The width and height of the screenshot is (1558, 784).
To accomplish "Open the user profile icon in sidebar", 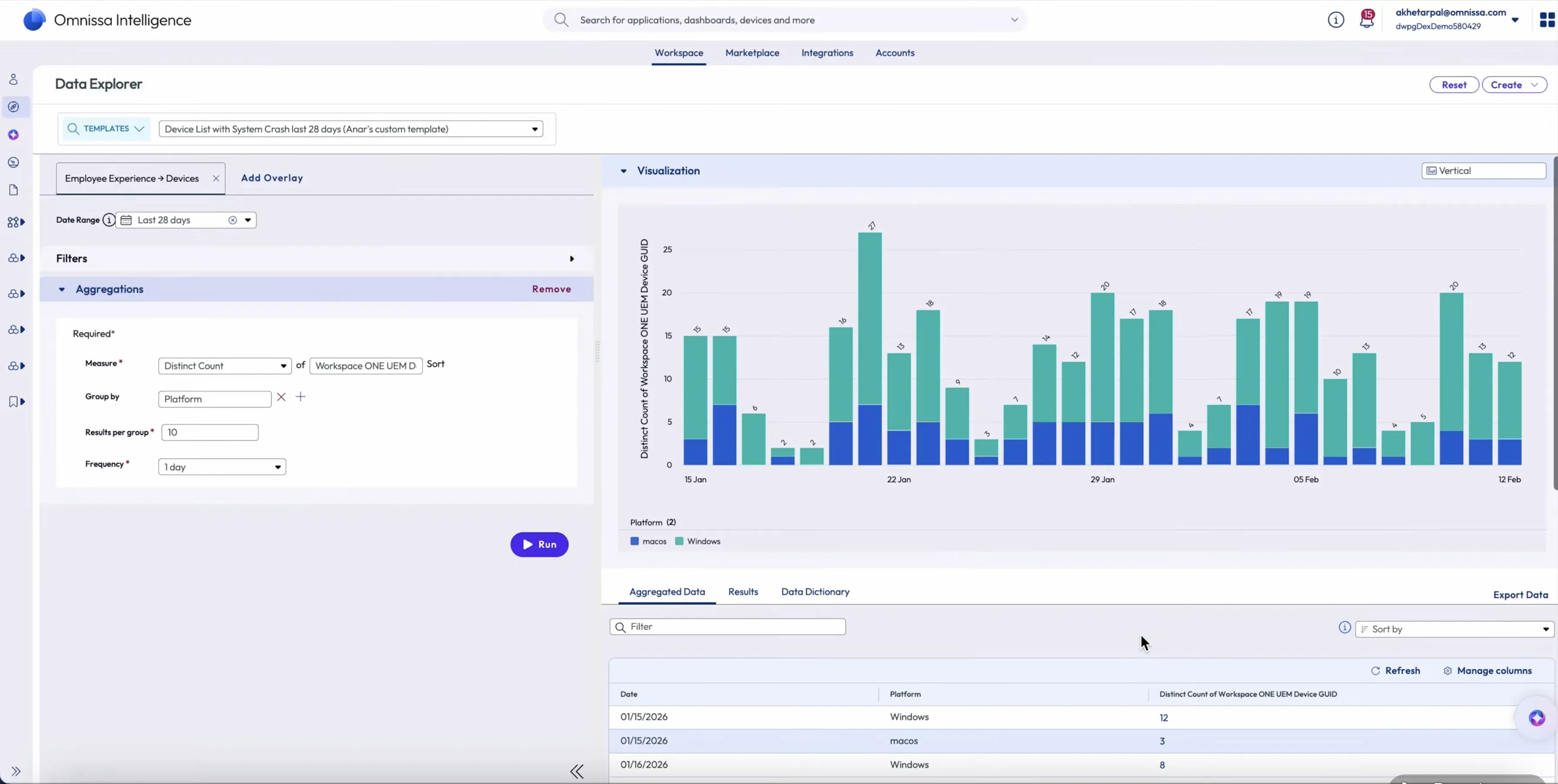I will (13, 79).
